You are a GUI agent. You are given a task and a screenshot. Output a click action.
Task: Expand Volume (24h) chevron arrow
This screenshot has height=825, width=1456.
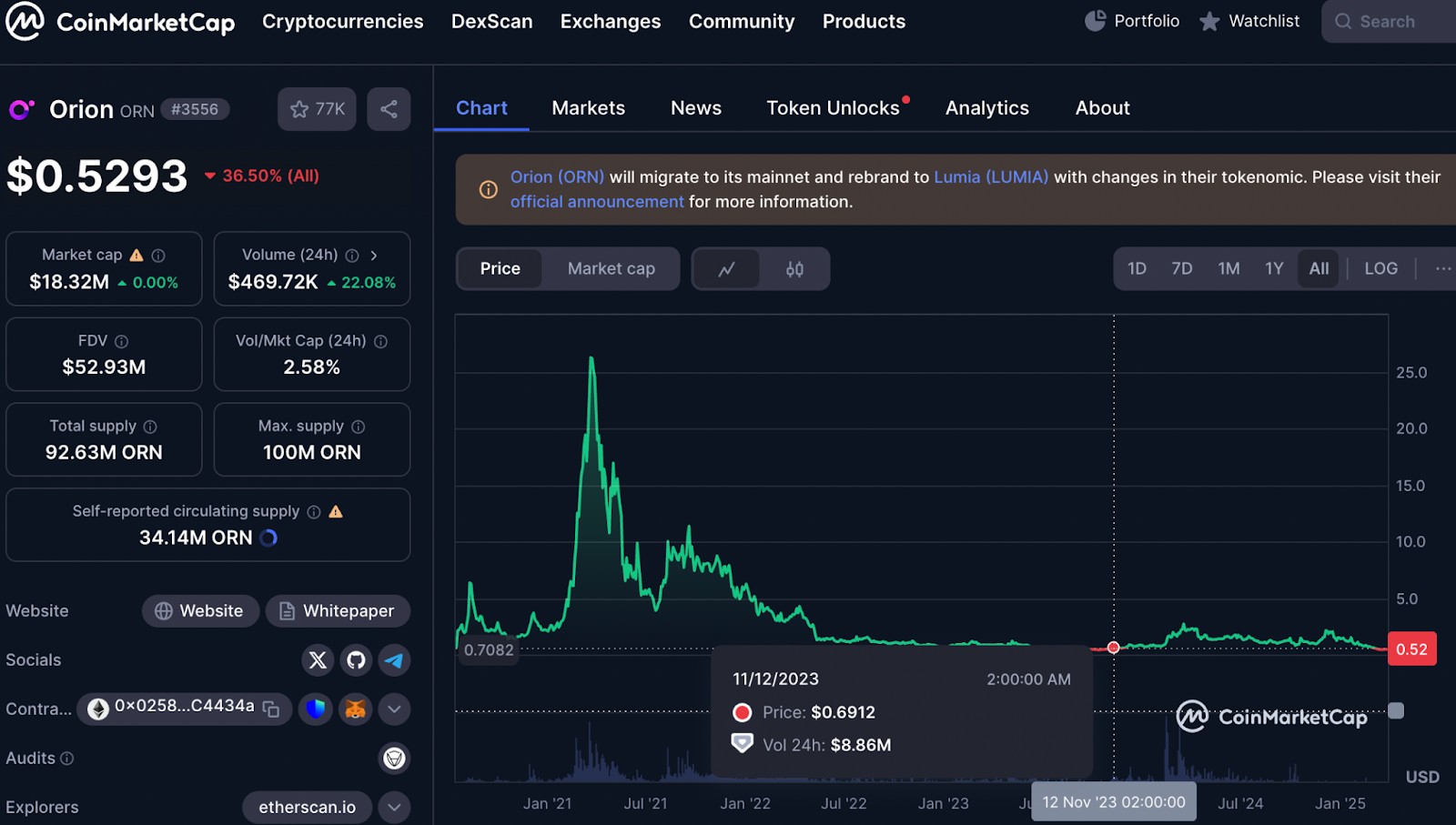(x=374, y=256)
